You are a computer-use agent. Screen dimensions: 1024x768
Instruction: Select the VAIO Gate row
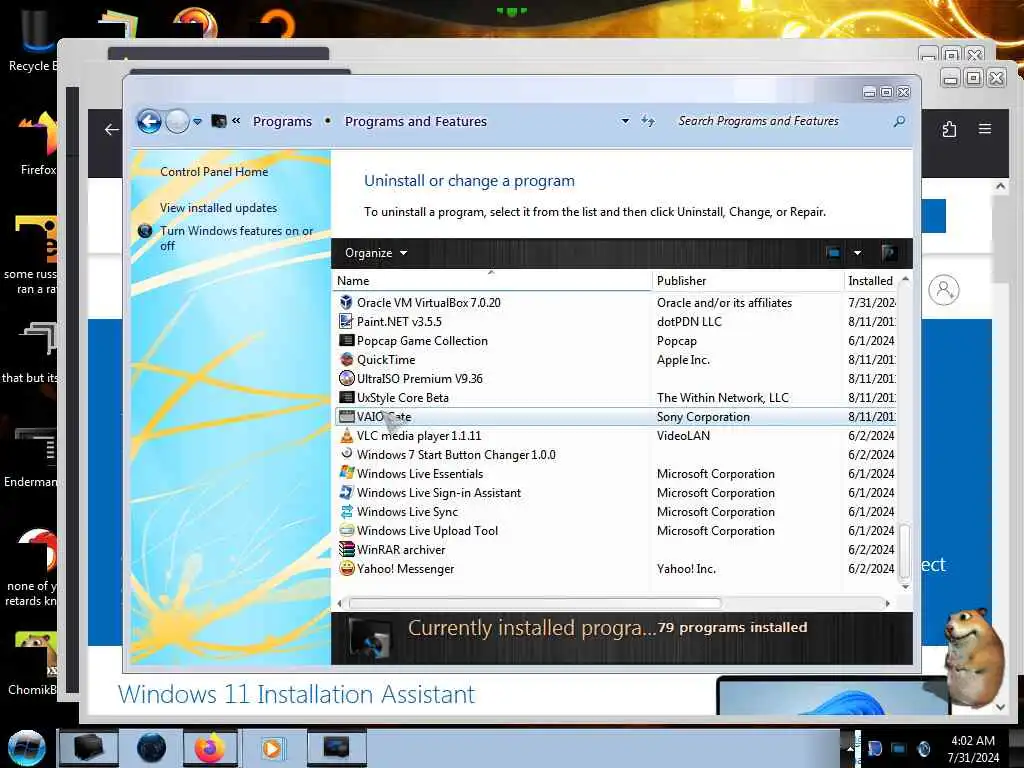[615, 417]
